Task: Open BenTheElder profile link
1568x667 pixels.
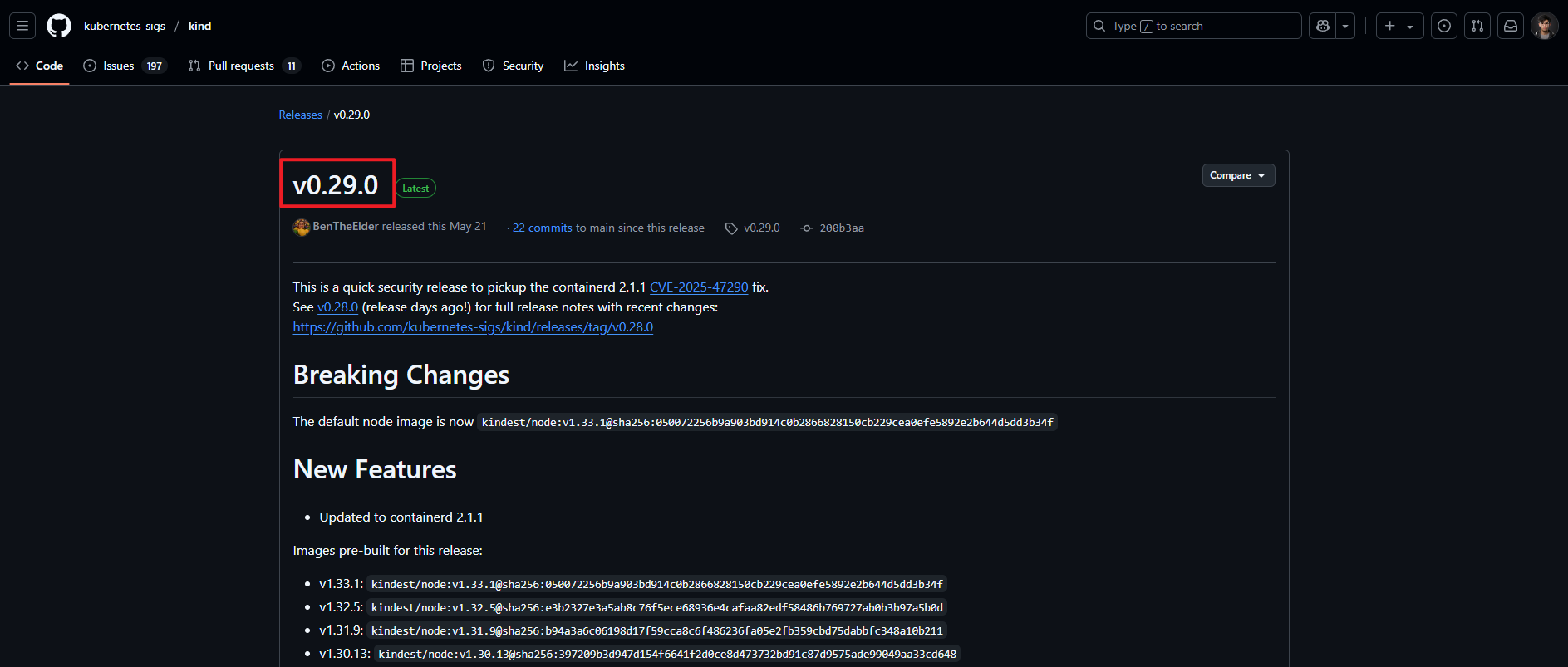Action: point(346,227)
